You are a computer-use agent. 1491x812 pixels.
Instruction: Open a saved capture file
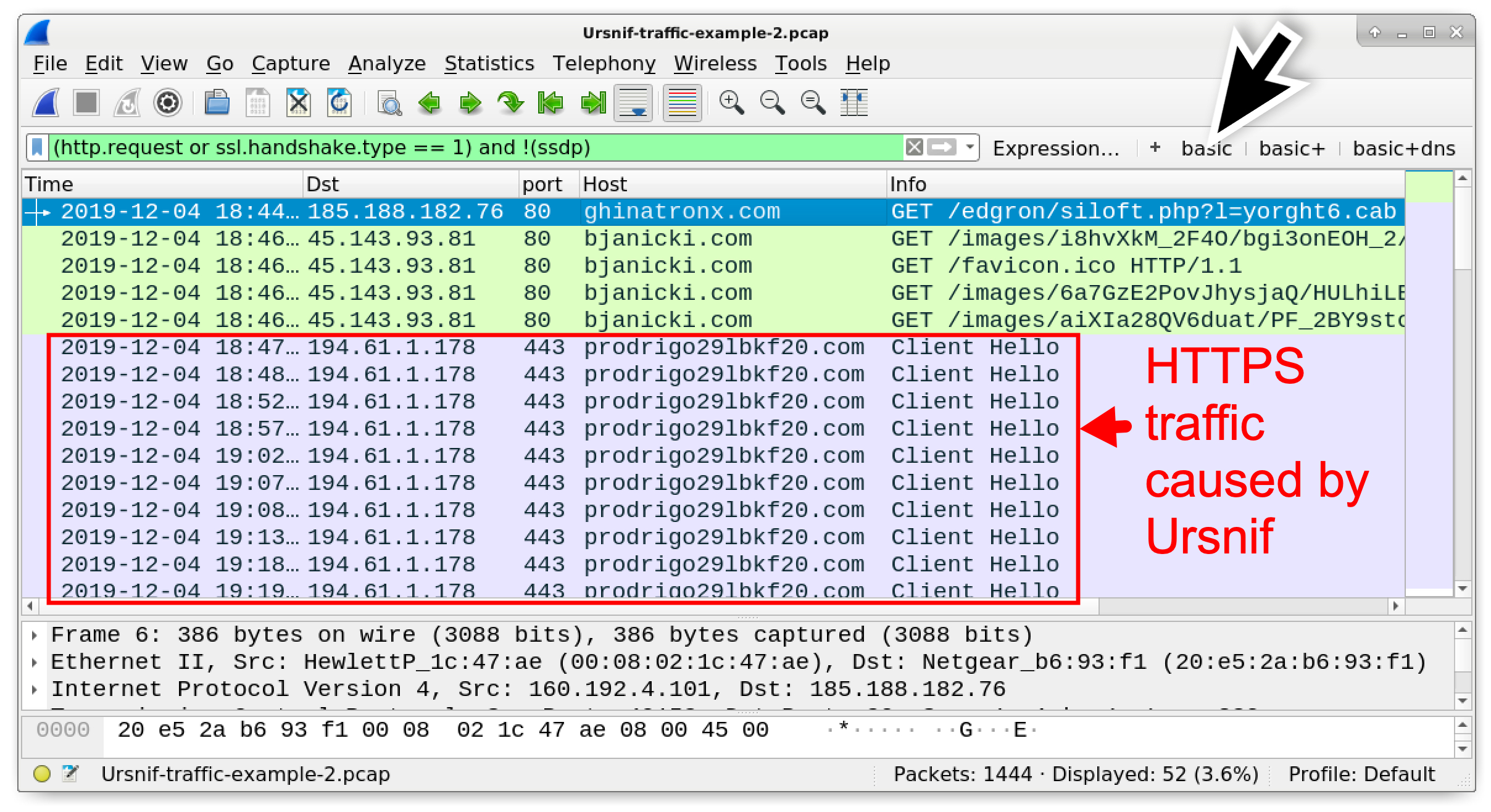(217, 103)
